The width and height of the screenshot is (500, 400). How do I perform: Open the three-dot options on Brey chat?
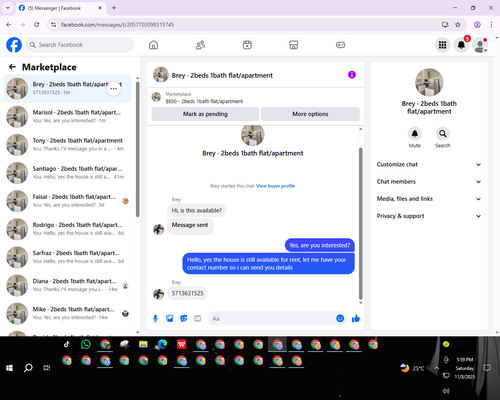pos(114,89)
